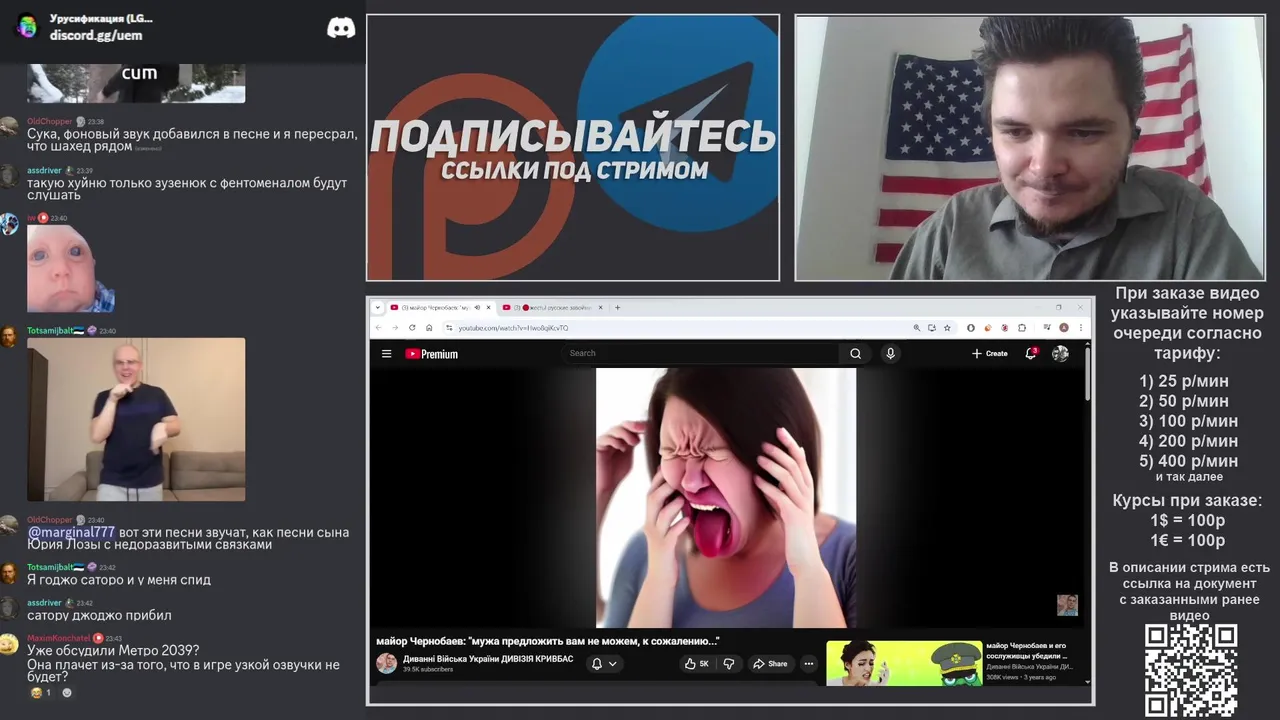Open the channel avatar under the video
1280x720 pixels.
pyautogui.click(x=386, y=663)
